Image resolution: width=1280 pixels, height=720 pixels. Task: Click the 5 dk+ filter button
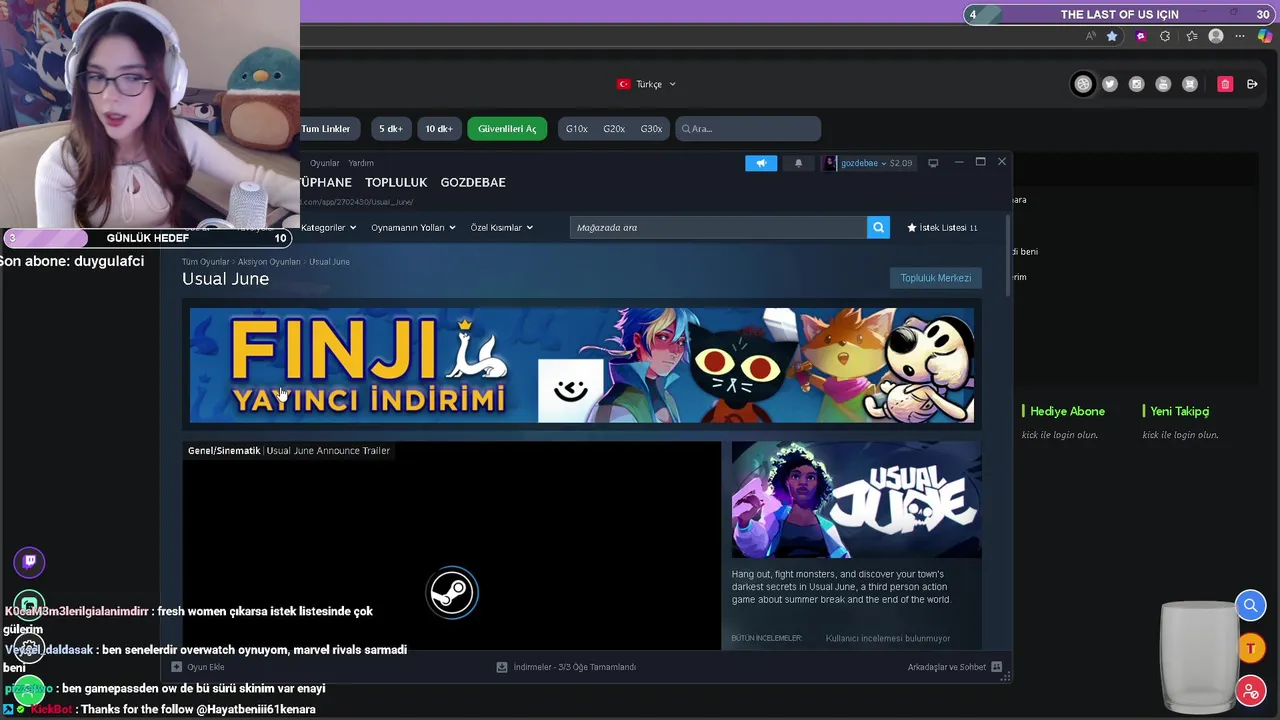pyautogui.click(x=390, y=128)
